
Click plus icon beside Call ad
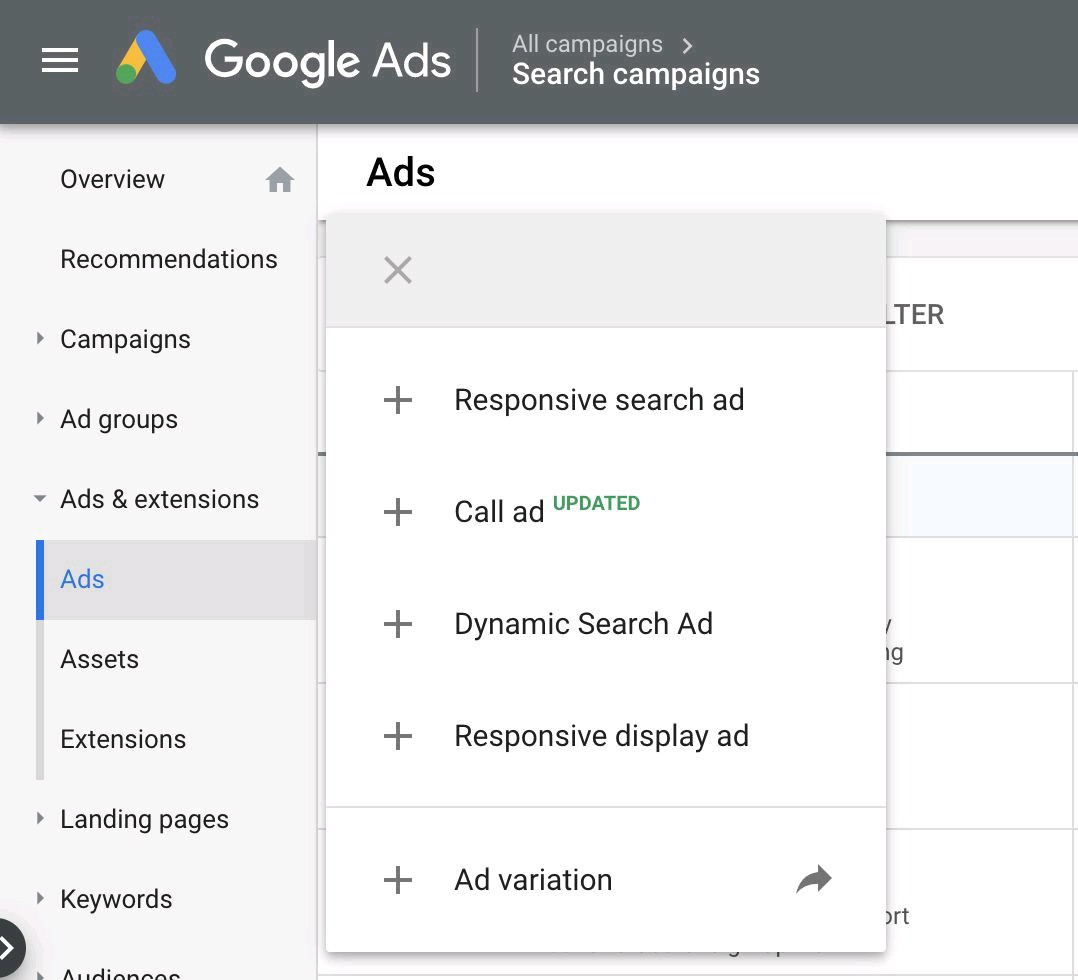[398, 512]
